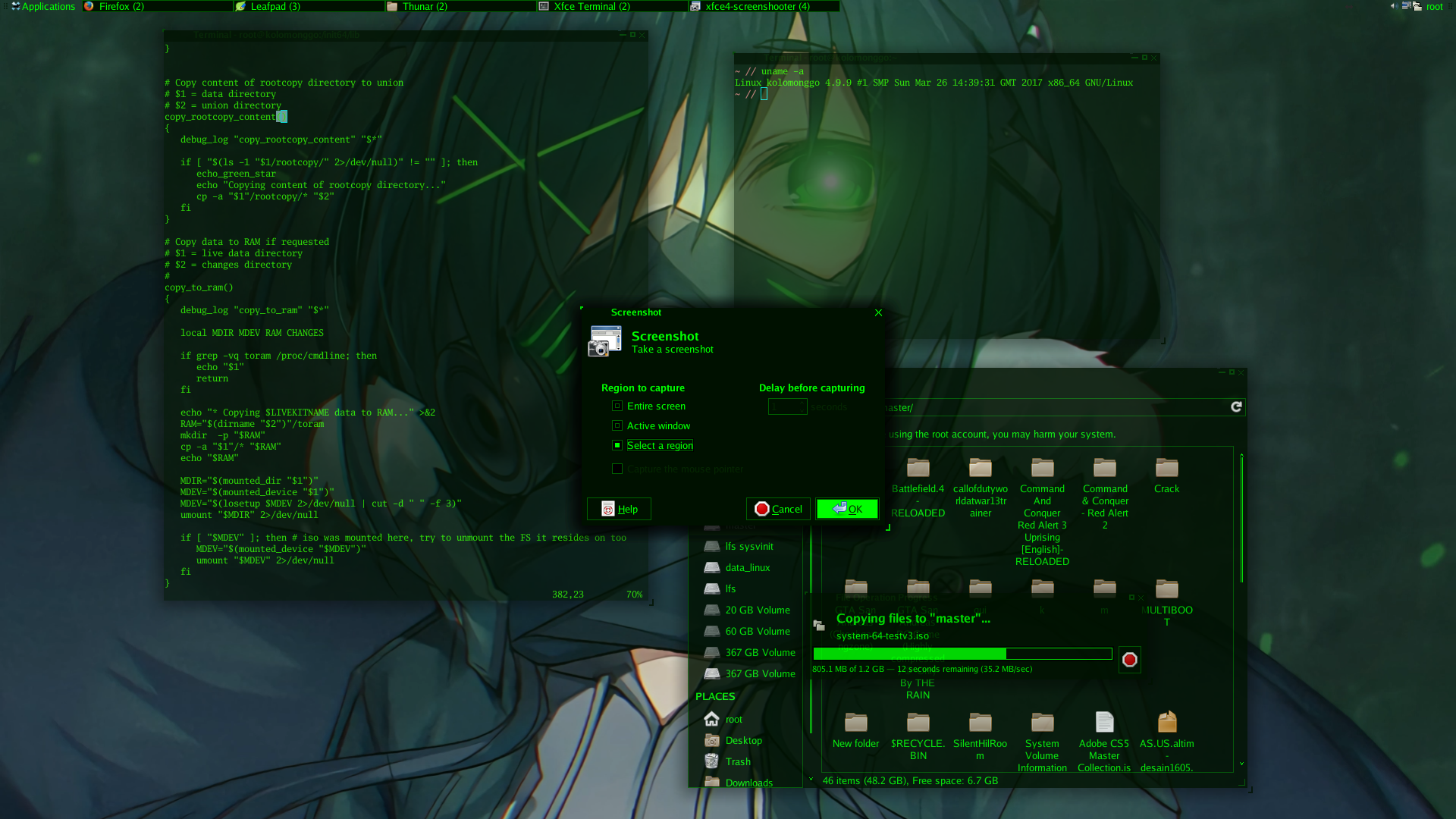Click the Cancel button in screenshot dialog

[x=778, y=508]
